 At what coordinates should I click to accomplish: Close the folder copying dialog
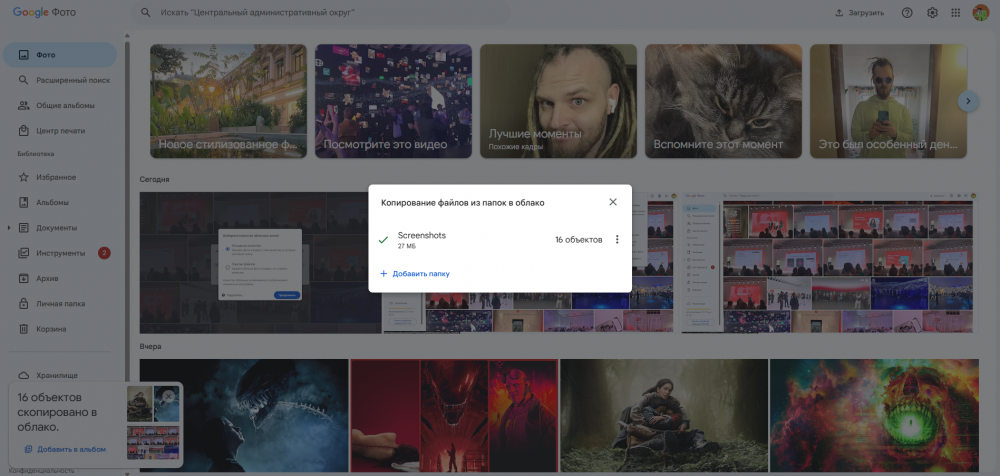(613, 202)
